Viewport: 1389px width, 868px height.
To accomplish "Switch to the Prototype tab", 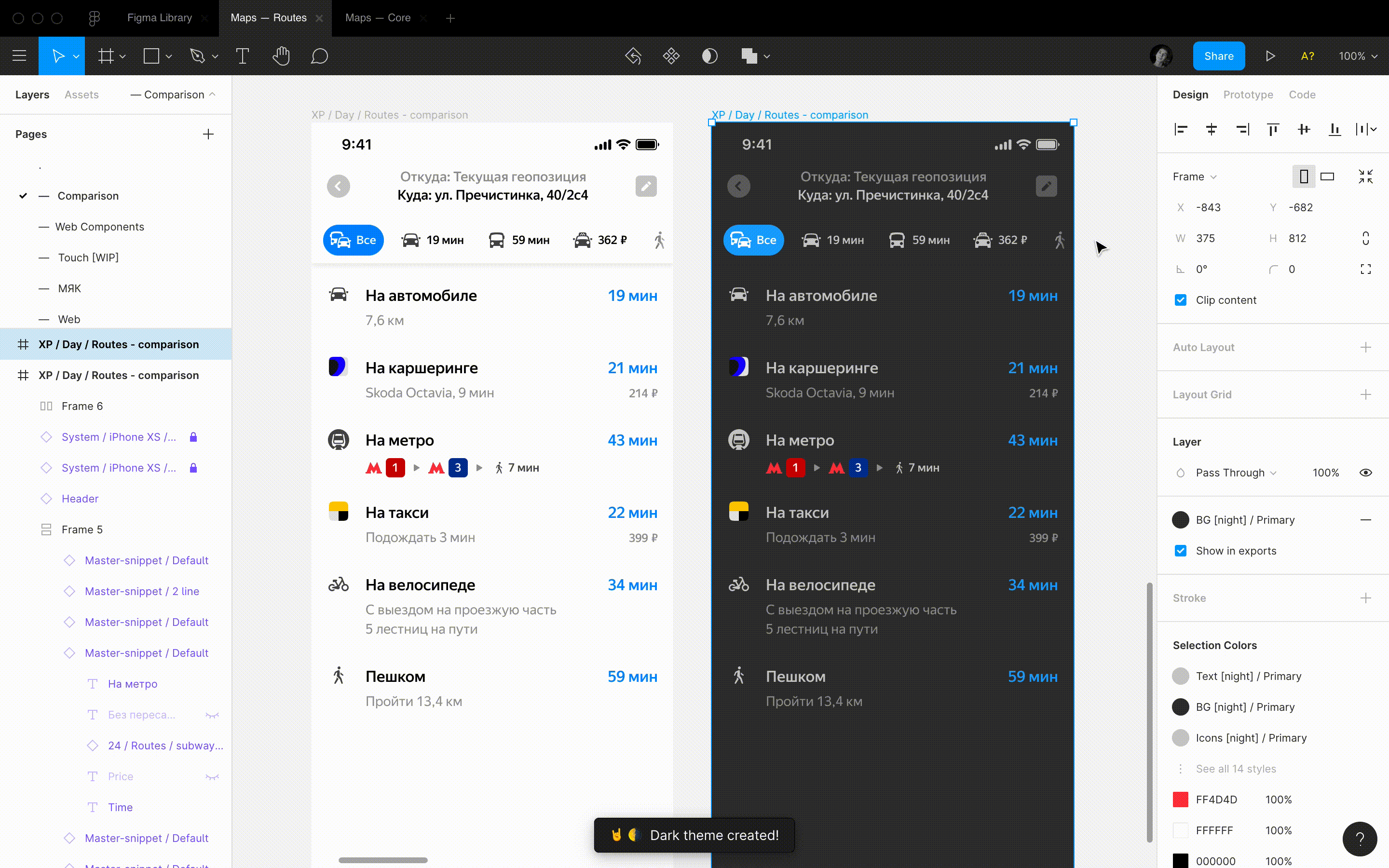I will point(1248,95).
